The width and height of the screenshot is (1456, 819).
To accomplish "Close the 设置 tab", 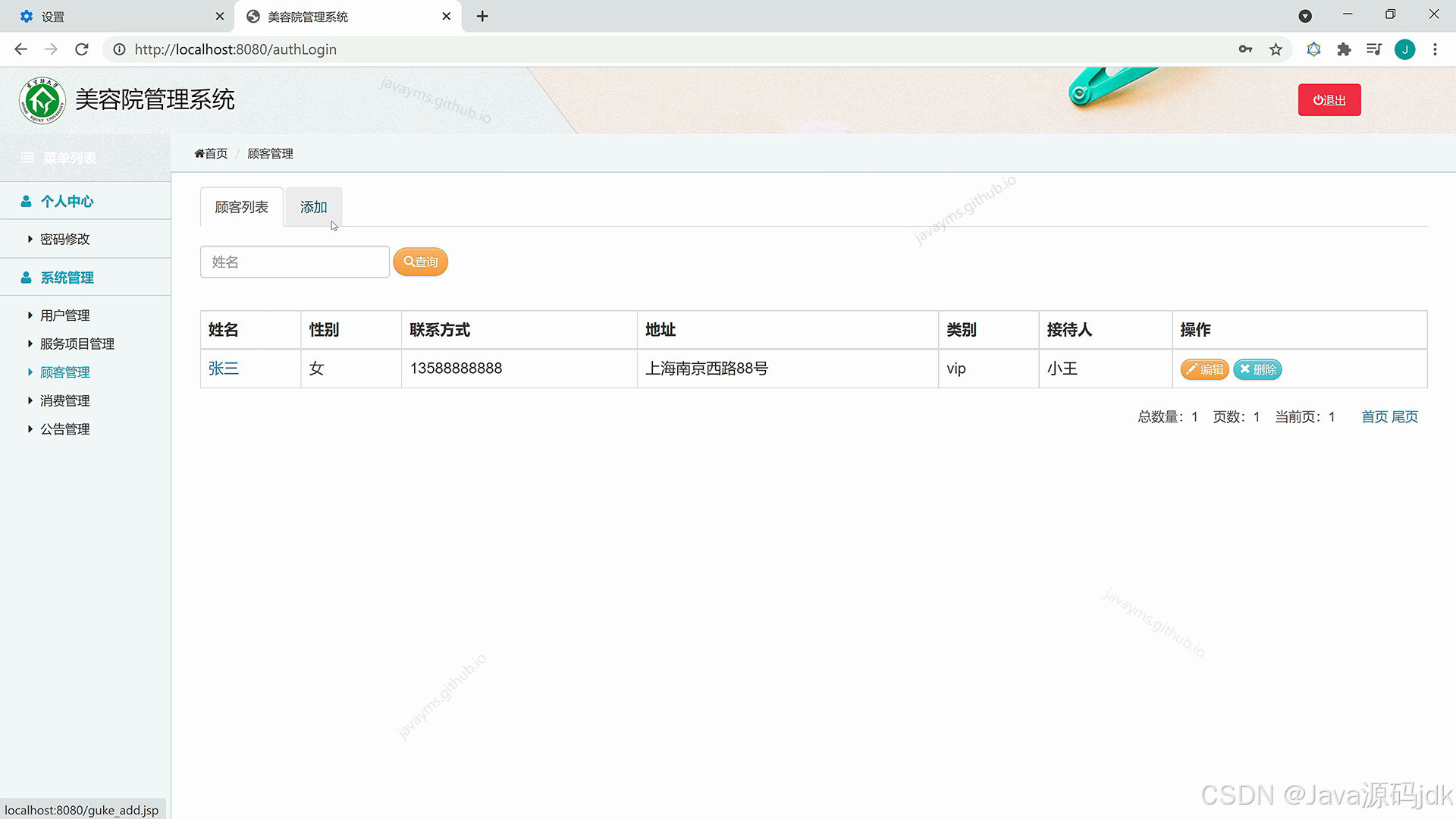I will [x=219, y=16].
